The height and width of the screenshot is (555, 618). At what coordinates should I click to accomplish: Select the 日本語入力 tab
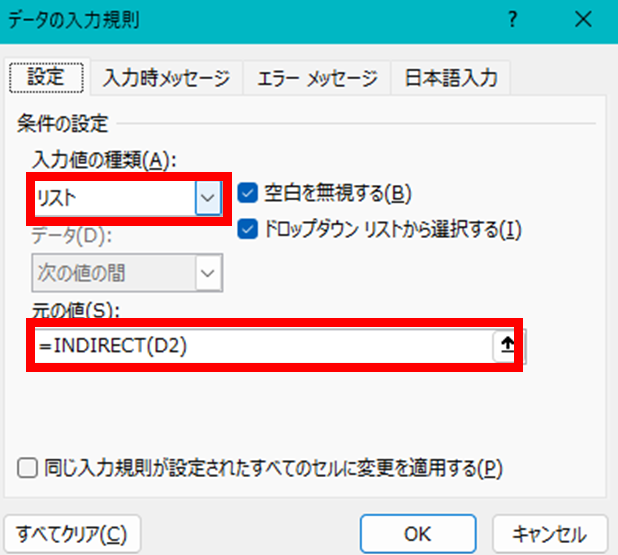coord(449,78)
